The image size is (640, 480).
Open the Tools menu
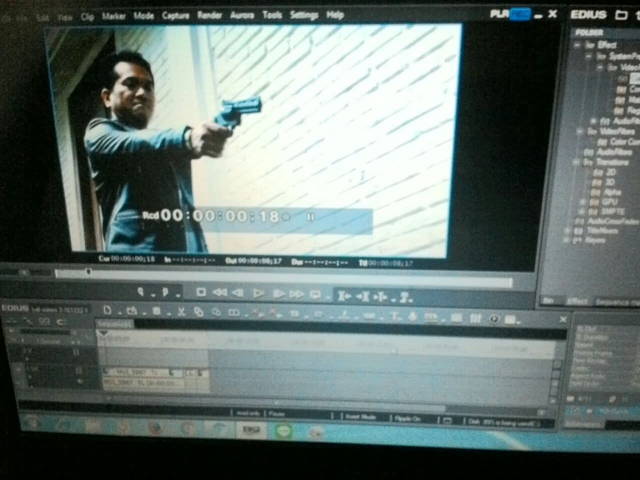click(272, 15)
